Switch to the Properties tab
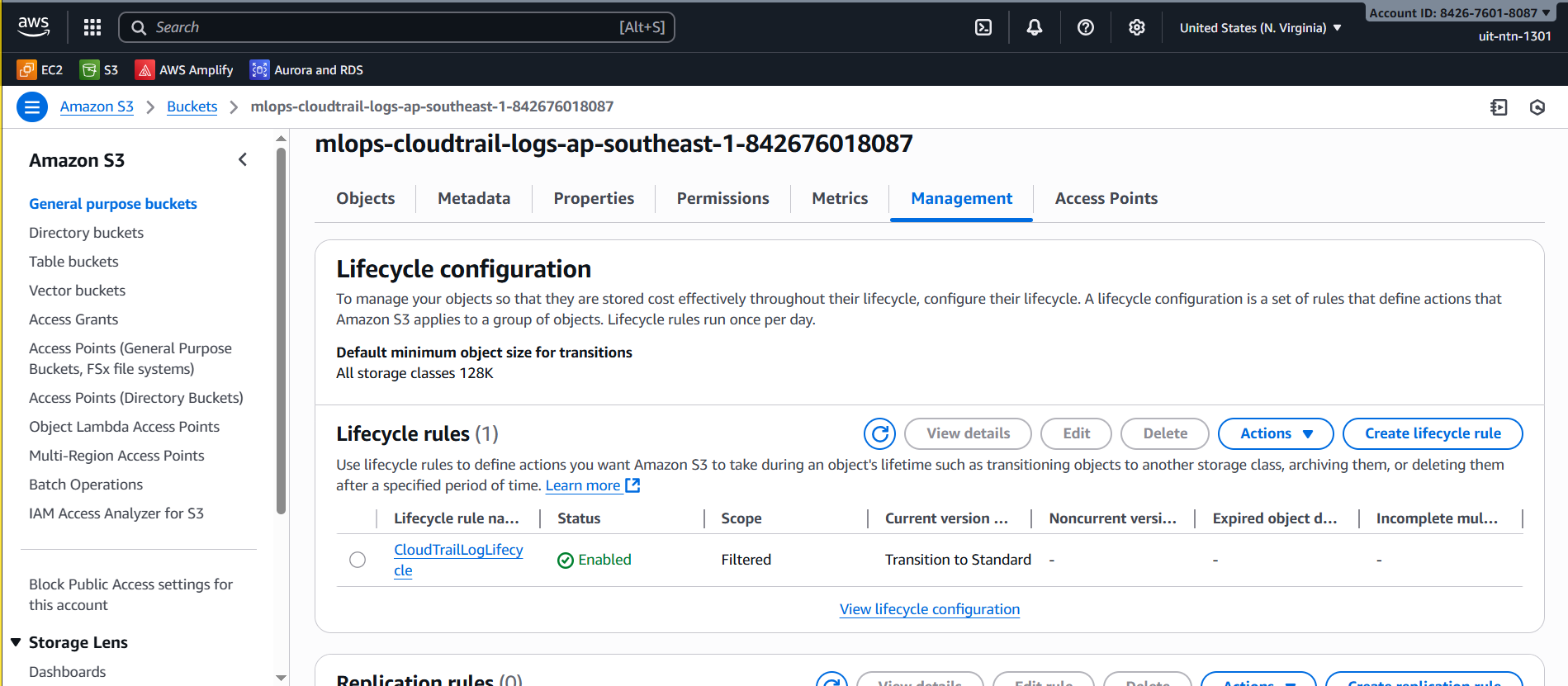 click(x=594, y=198)
